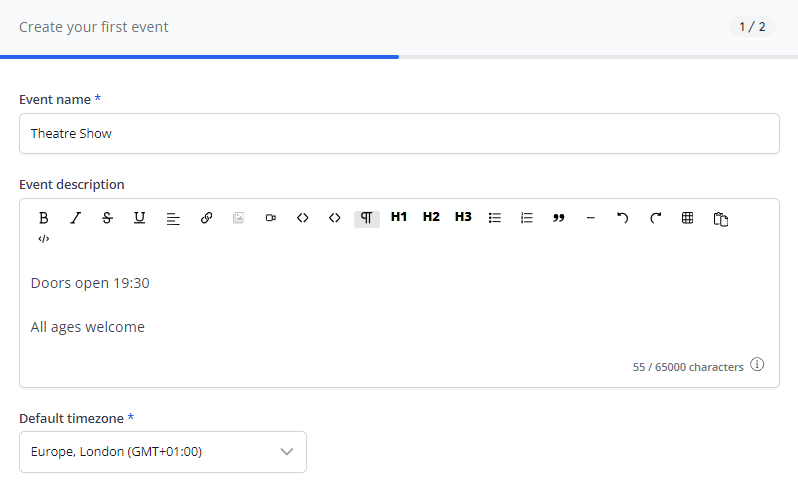Insert a video into description
The width and height of the screenshot is (798, 498).
(270, 218)
